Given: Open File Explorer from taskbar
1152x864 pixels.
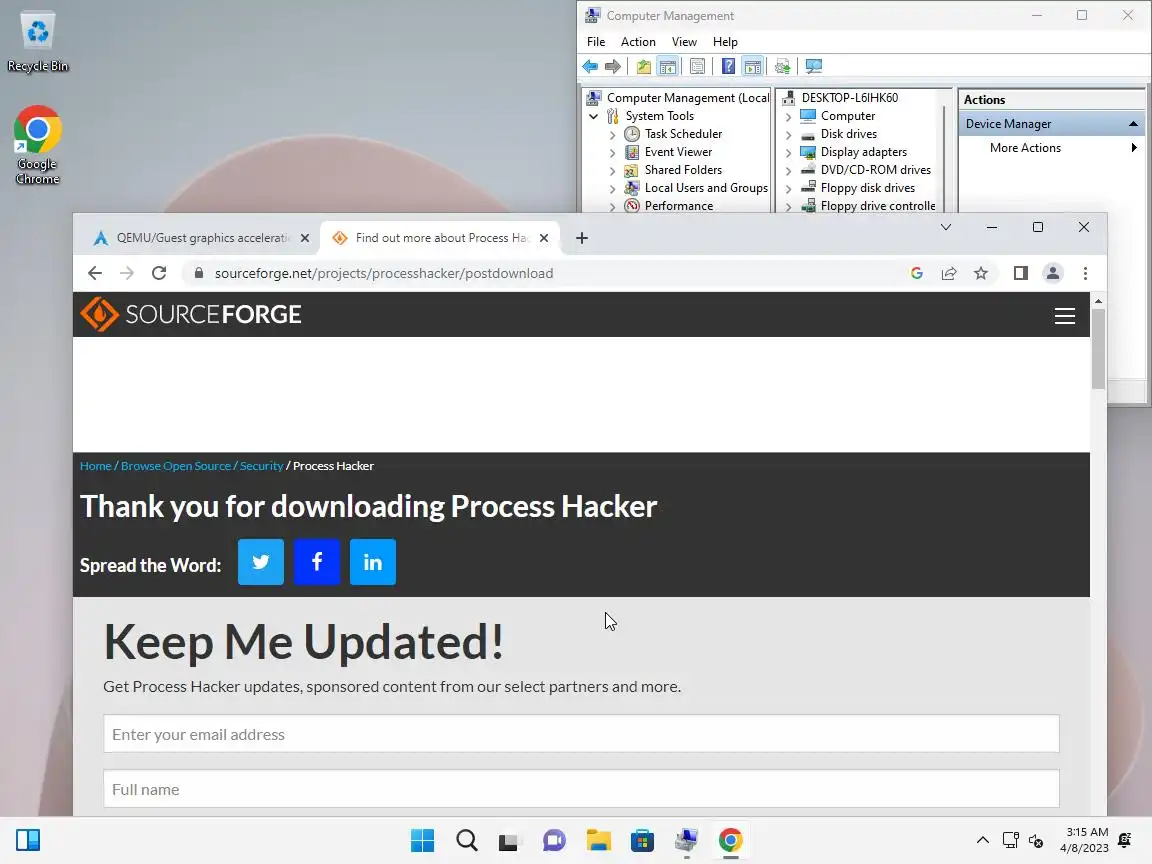Looking at the screenshot, I should (598, 840).
